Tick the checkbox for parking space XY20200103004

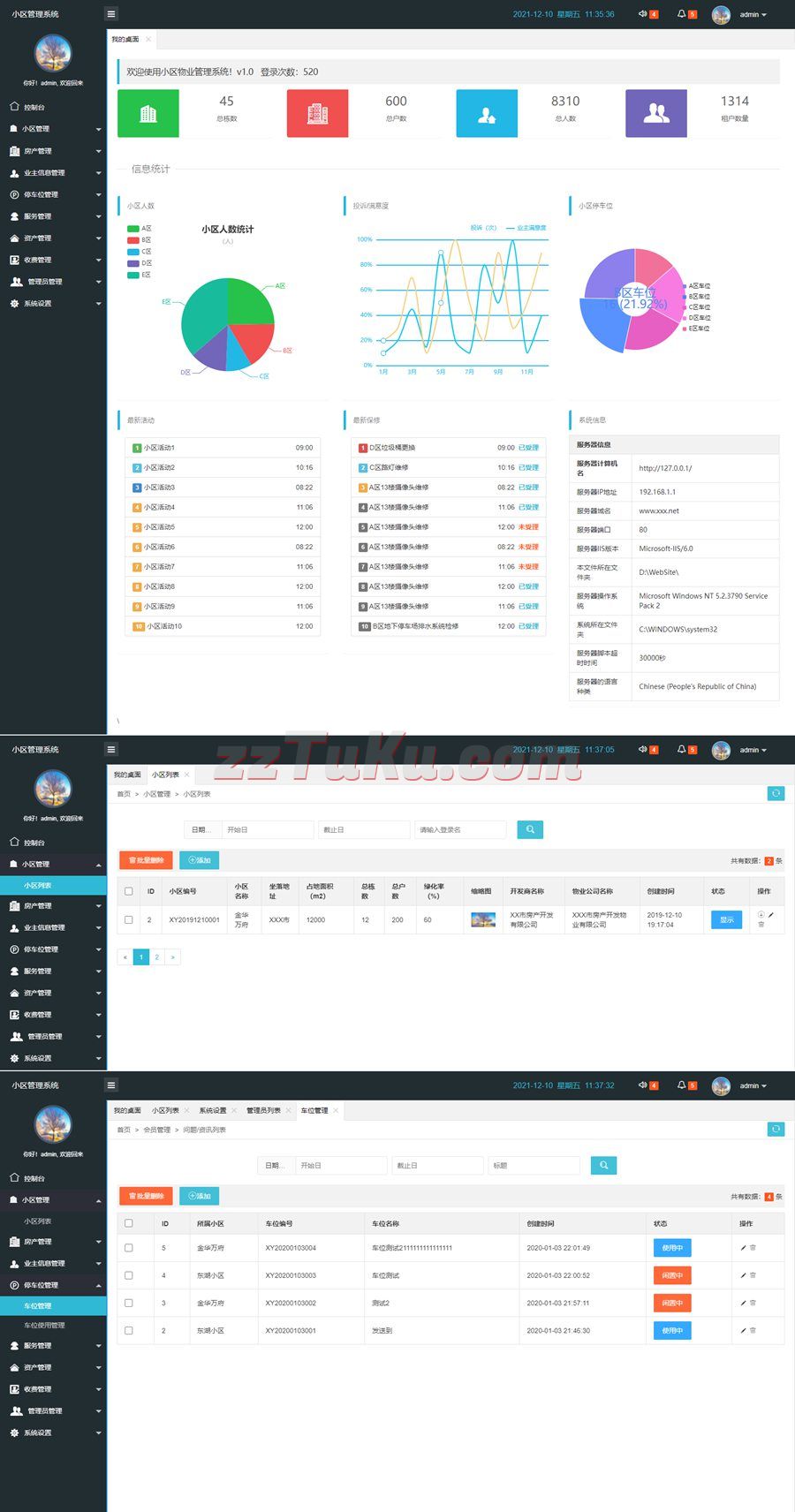click(x=129, y=1248)
